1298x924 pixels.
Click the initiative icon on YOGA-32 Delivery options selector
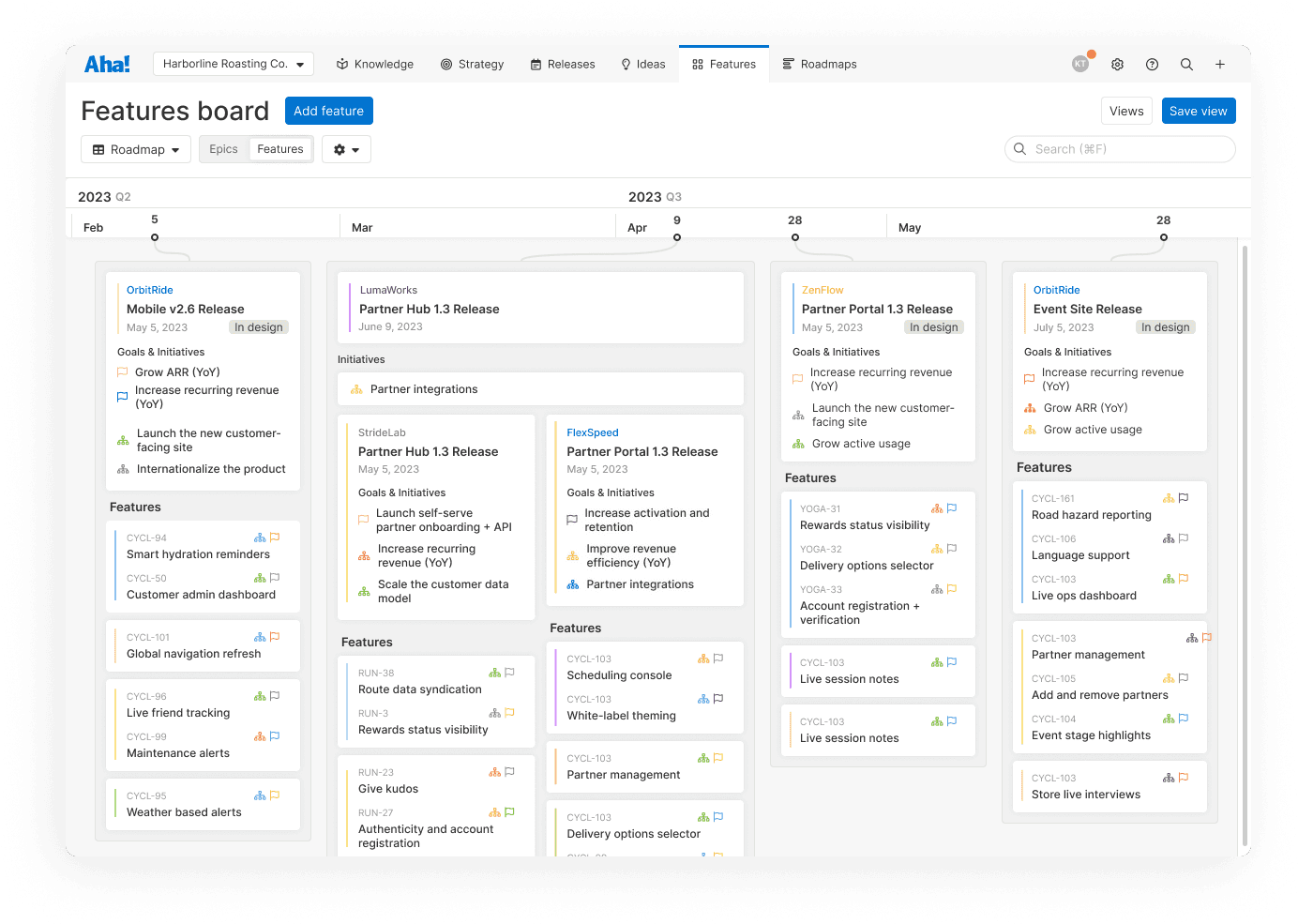click(x=937, y=549)
